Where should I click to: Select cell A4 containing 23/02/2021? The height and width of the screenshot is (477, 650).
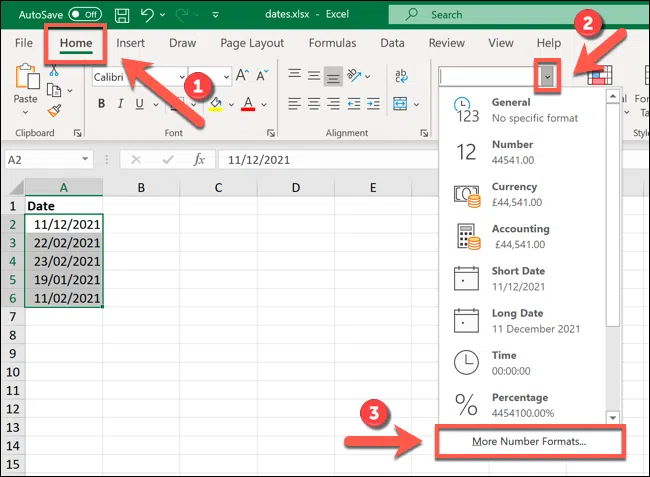tap(65, 261)
